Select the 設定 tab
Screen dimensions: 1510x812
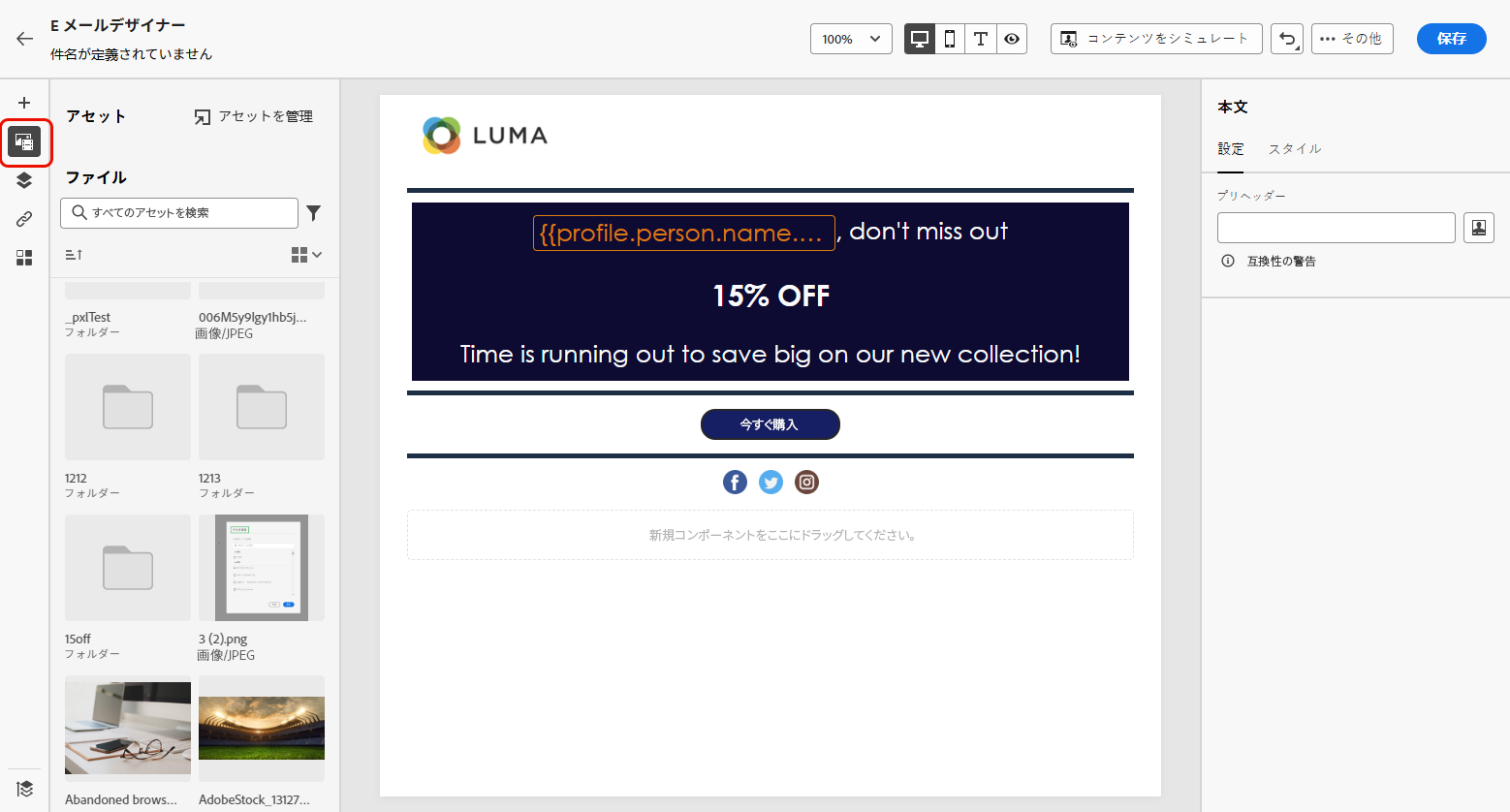click(x=1230, y=149)
